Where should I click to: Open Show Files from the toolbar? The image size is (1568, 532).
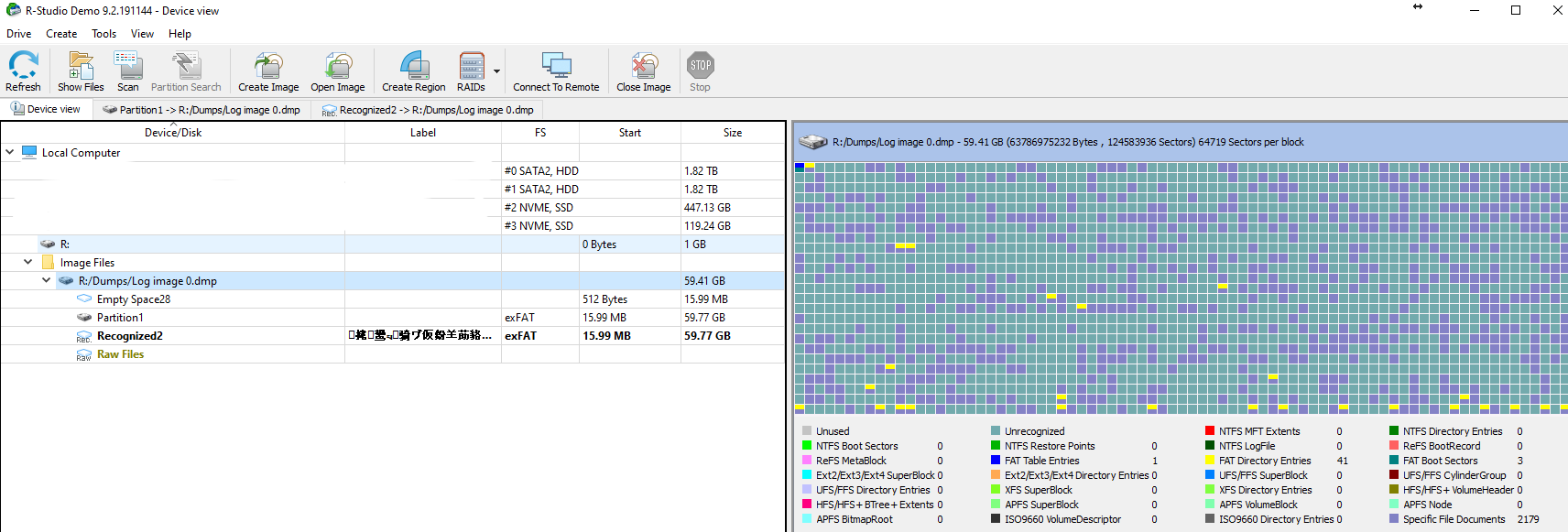(81, 71)
